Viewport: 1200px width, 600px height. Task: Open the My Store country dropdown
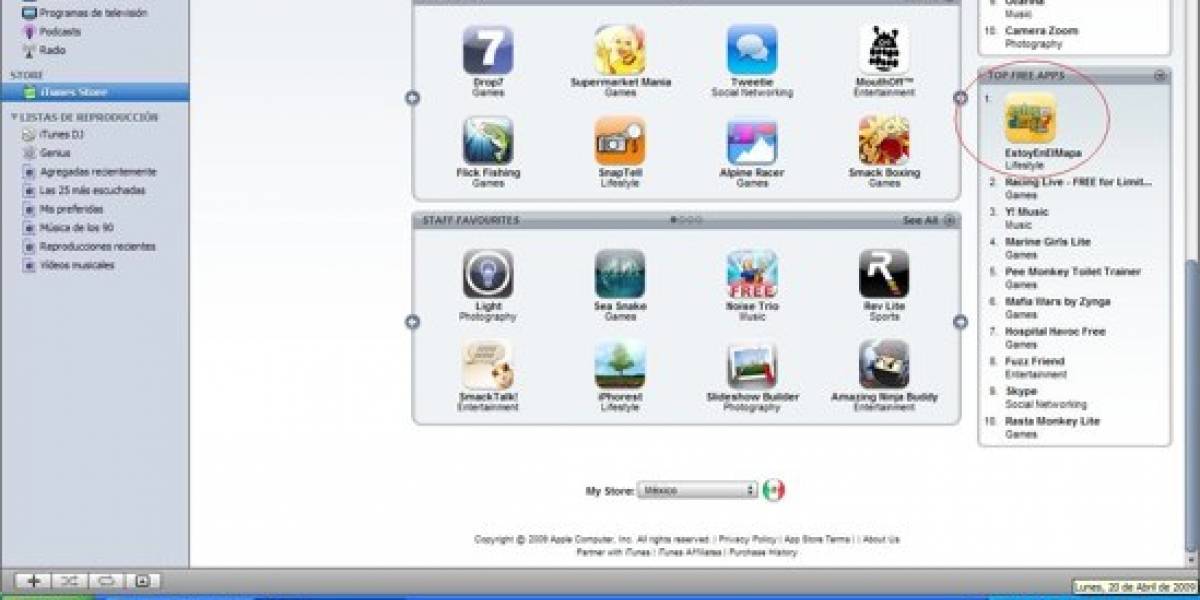pos(698,490)
